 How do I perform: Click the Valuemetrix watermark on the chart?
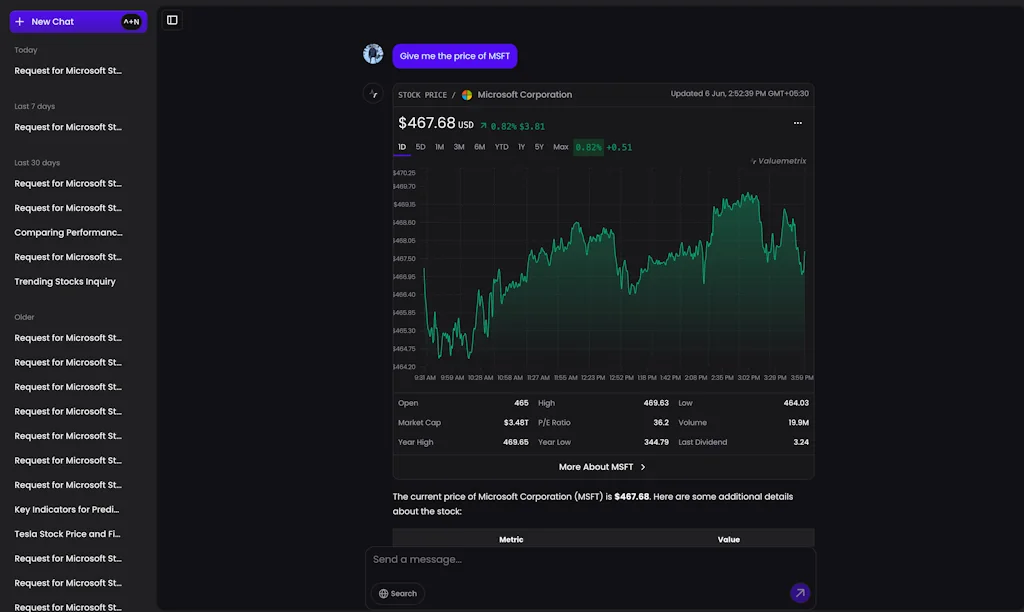click(780, 161)
